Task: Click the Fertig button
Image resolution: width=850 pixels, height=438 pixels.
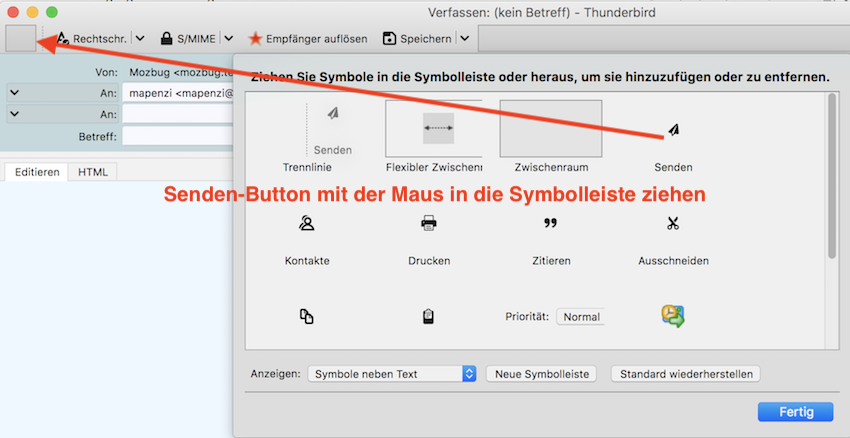Action: click(795, 412)
